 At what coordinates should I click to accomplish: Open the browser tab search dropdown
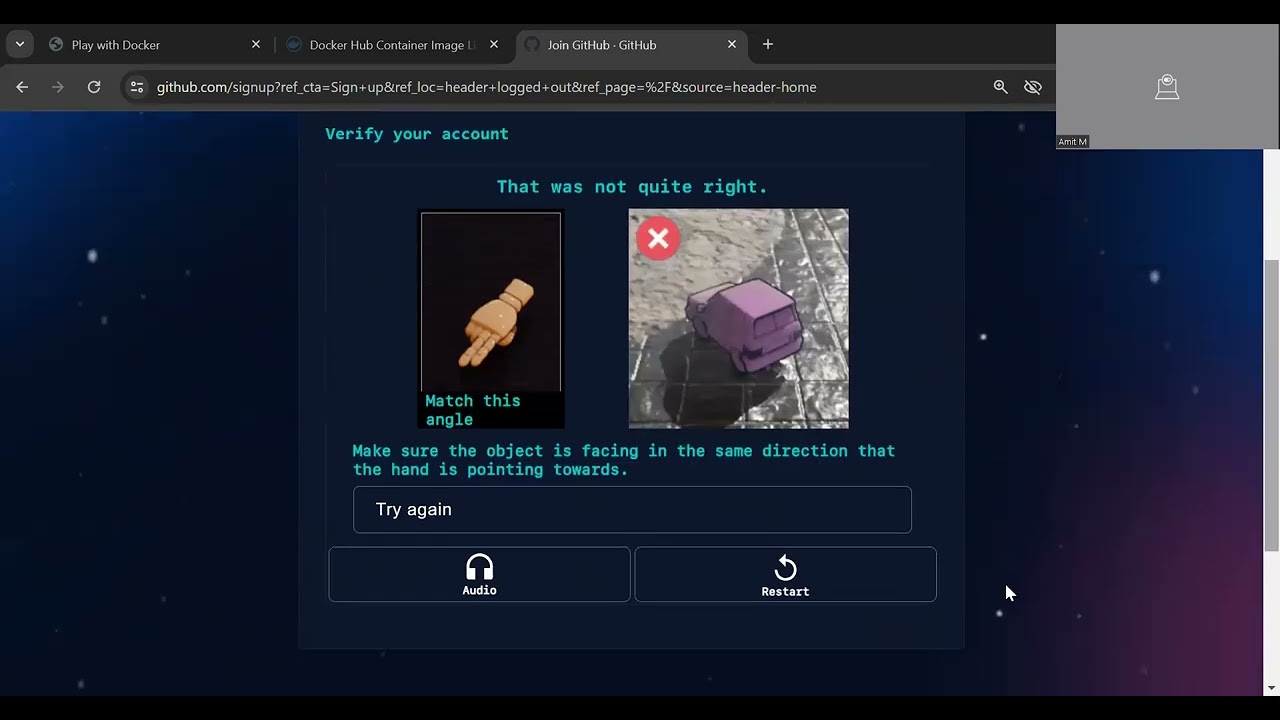click(x=20, y=44)
